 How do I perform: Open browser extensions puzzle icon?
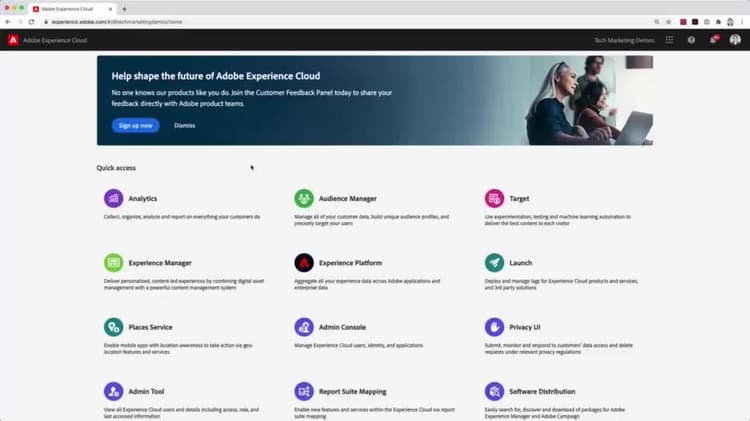point(718,22)
